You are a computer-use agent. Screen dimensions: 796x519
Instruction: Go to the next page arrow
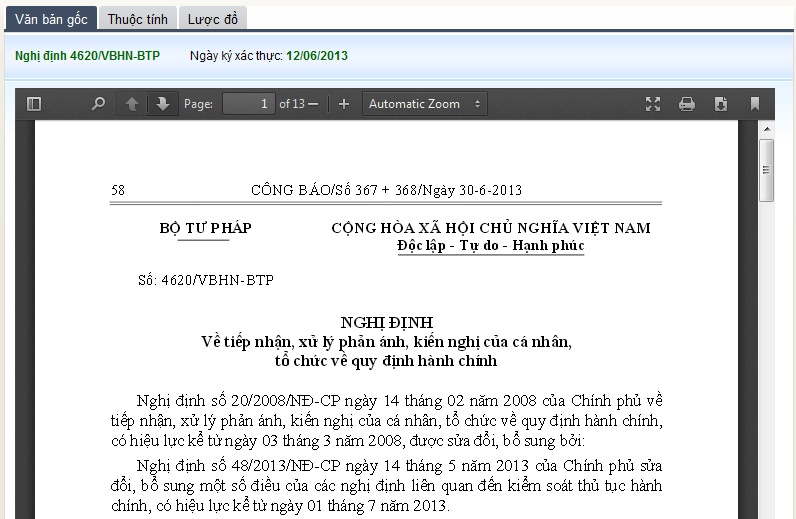(162, 104)
